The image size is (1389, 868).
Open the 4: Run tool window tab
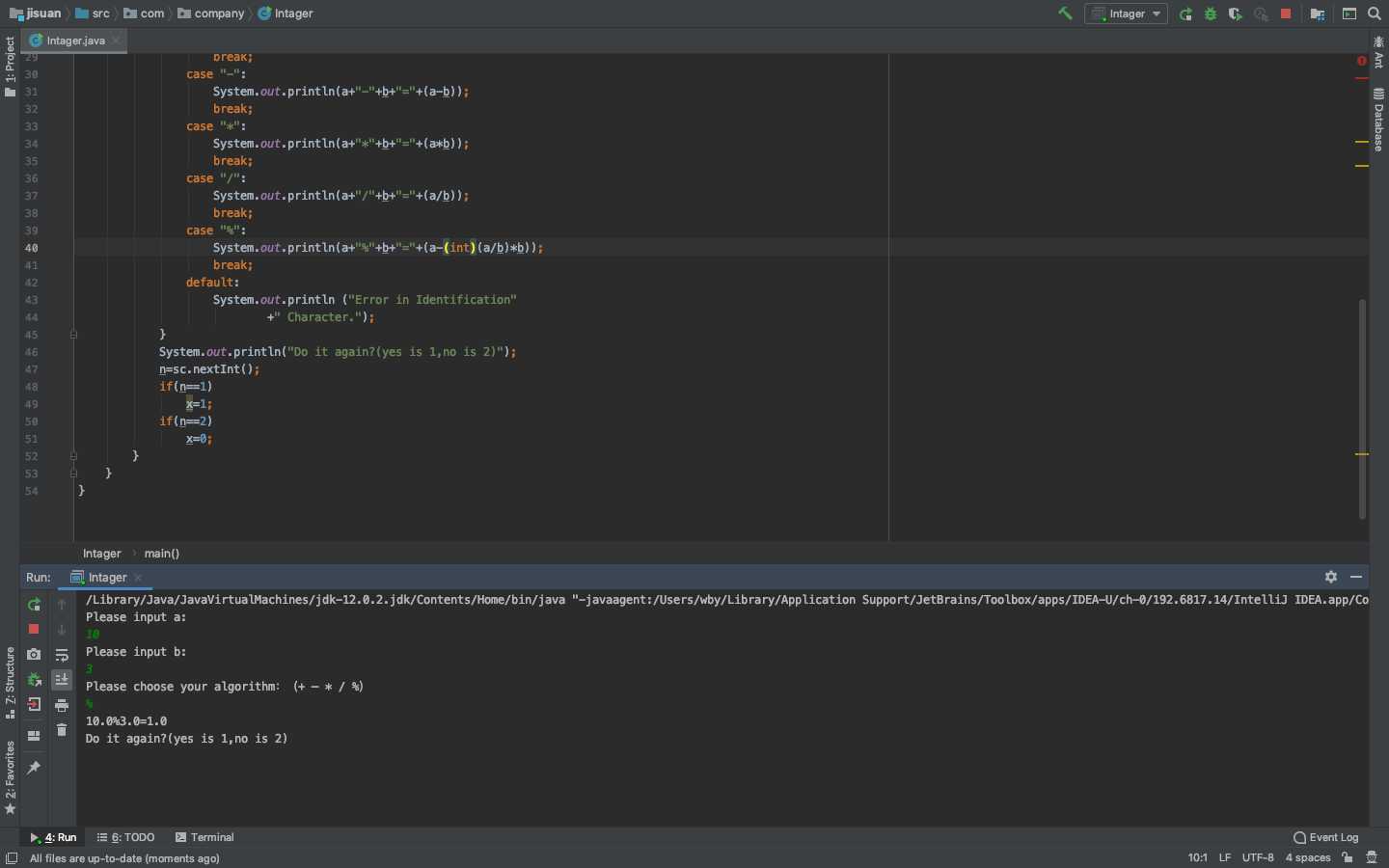pyautogui.click(x=54, y=837)
